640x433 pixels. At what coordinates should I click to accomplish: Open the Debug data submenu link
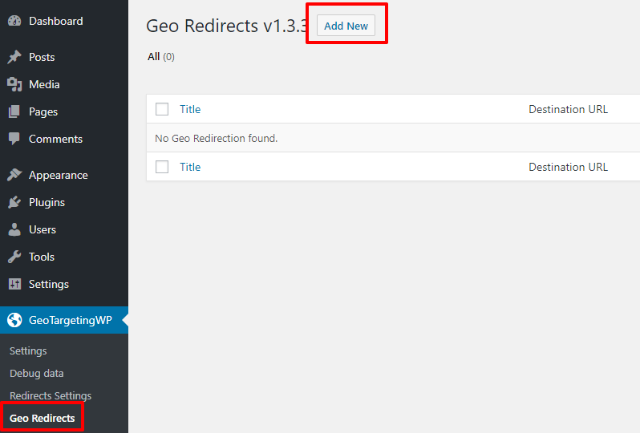click(37, 373)
